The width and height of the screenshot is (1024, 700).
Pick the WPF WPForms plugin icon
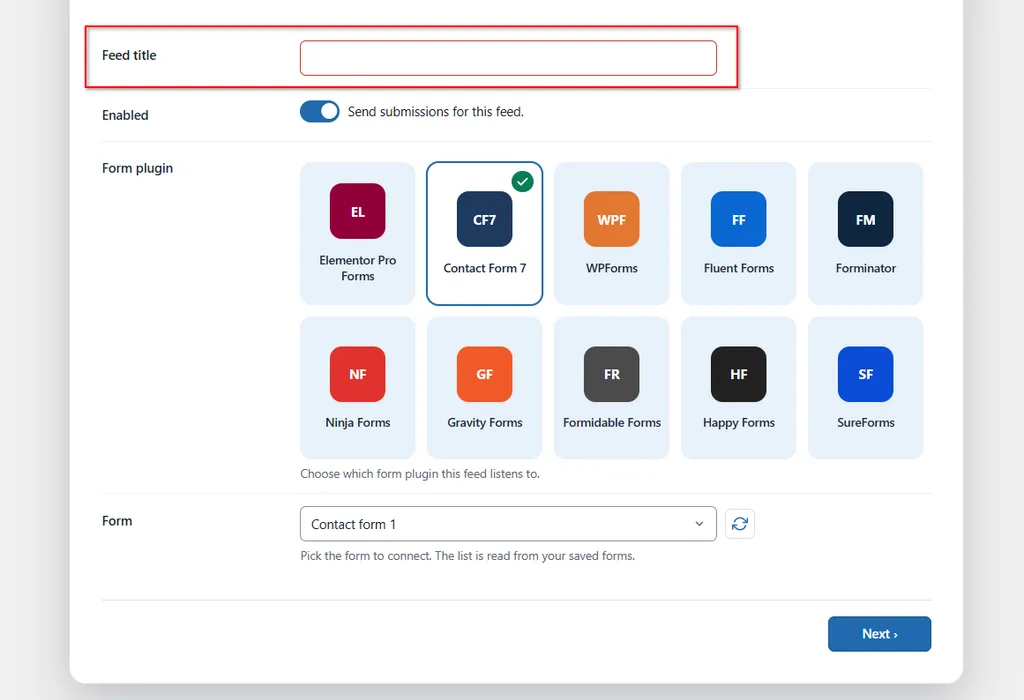611,219
